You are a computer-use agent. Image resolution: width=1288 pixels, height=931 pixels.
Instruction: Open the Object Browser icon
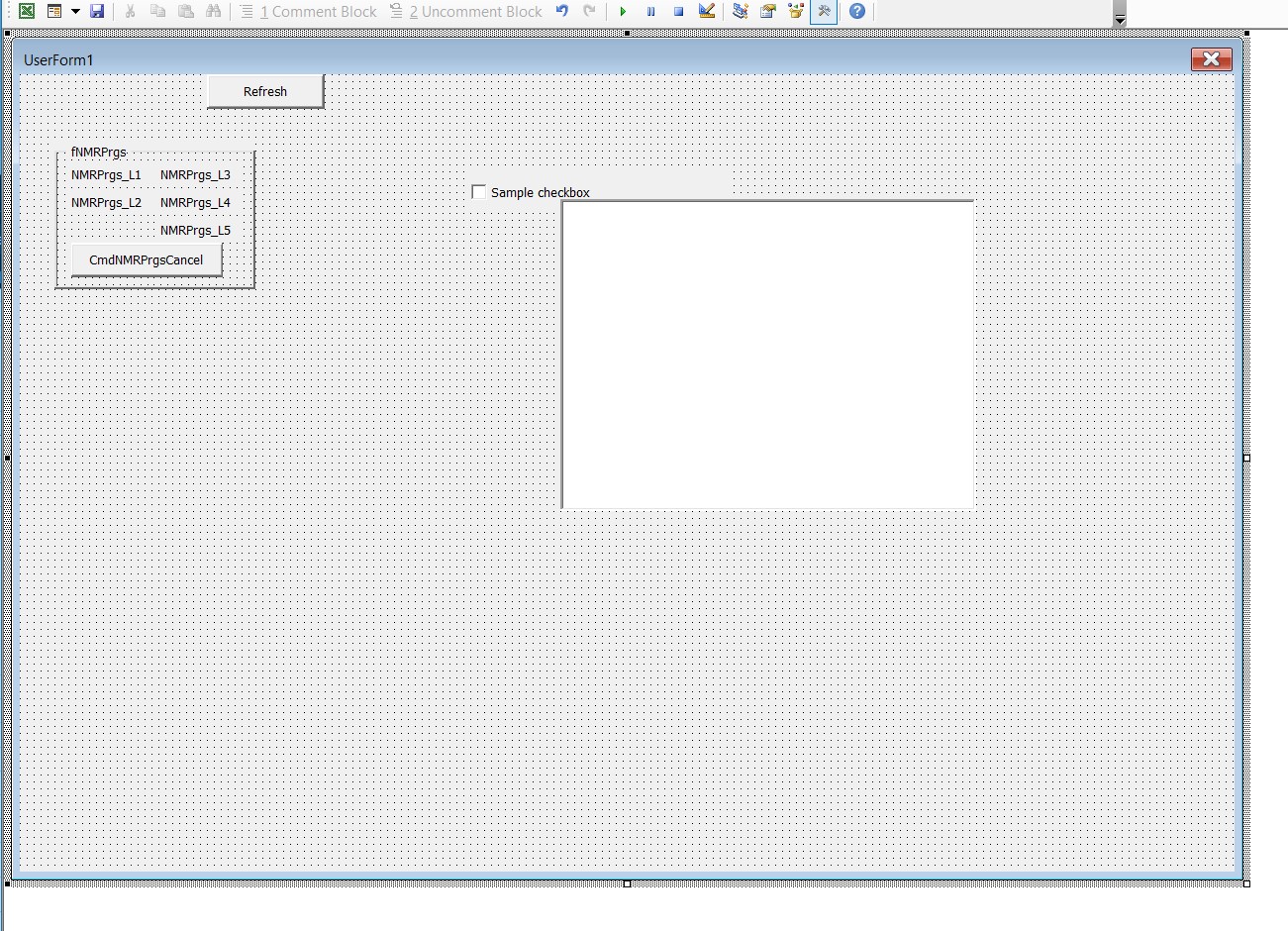click(x=795, y=12)
